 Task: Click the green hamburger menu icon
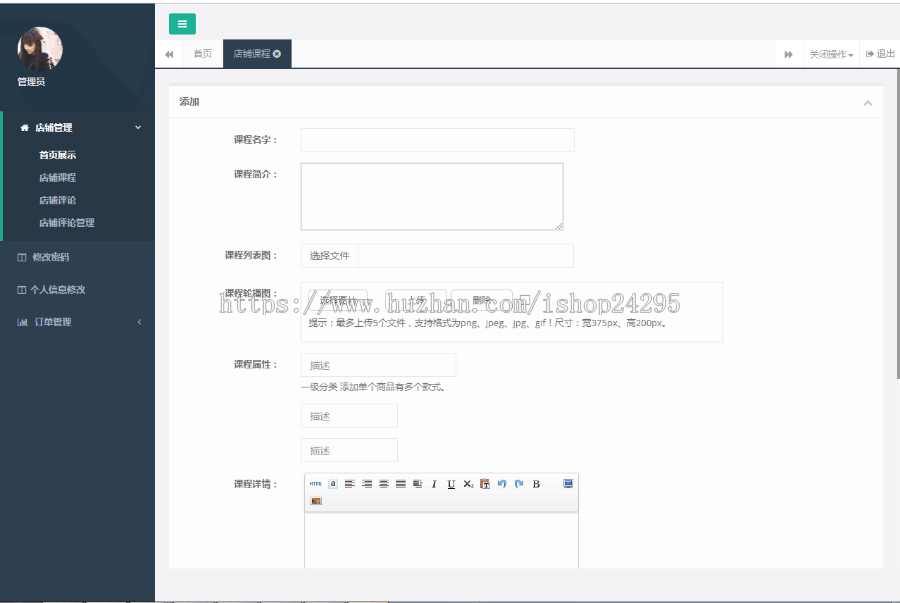tap(182, 23)
